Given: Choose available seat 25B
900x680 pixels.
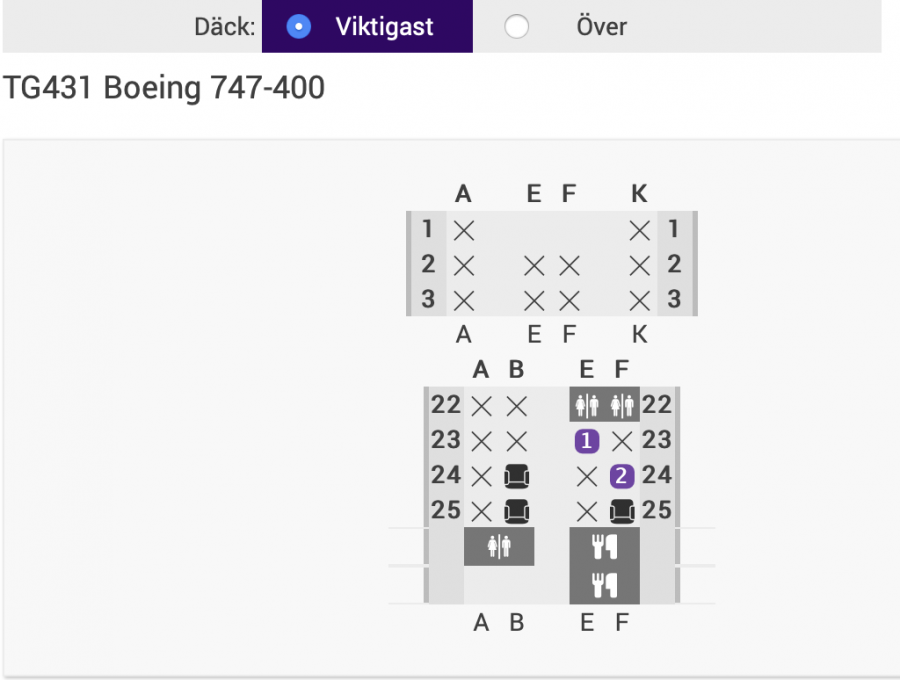Looking at the screenshot, I should (516, 511).
